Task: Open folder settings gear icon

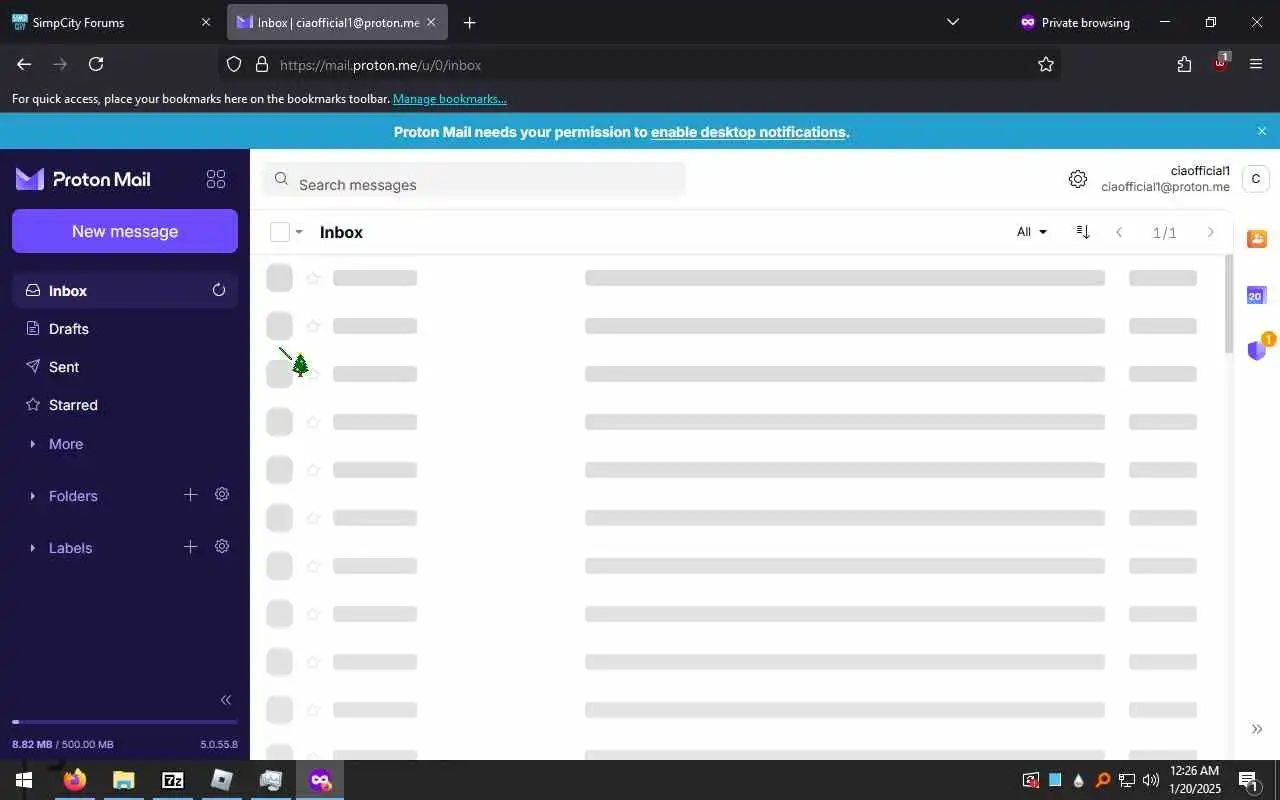Action: click(x=222, y=495)
